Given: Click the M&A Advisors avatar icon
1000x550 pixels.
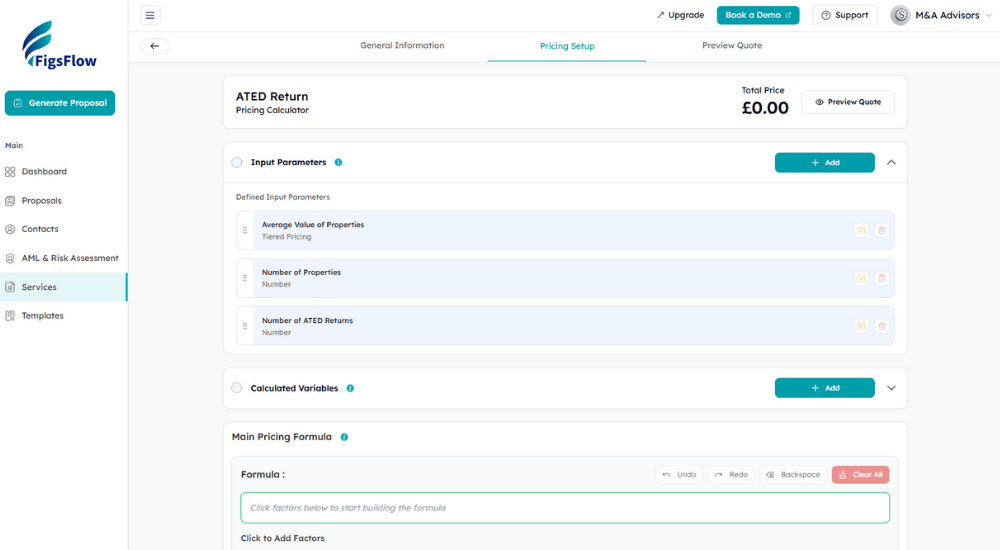Looking at the screenshot, I should point(900,15).
